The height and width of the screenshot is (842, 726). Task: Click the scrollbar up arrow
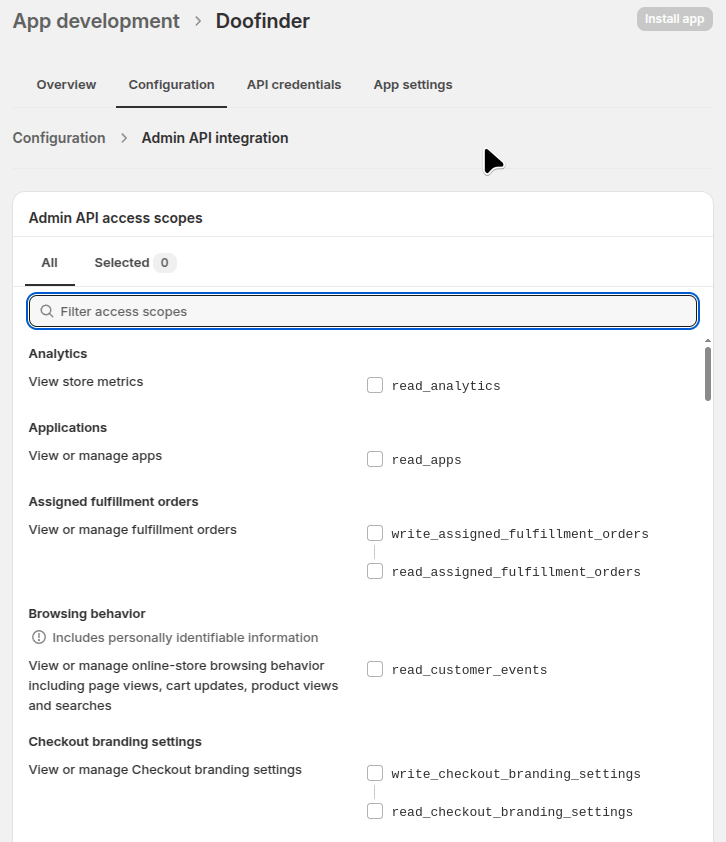(x=708, y=340)
